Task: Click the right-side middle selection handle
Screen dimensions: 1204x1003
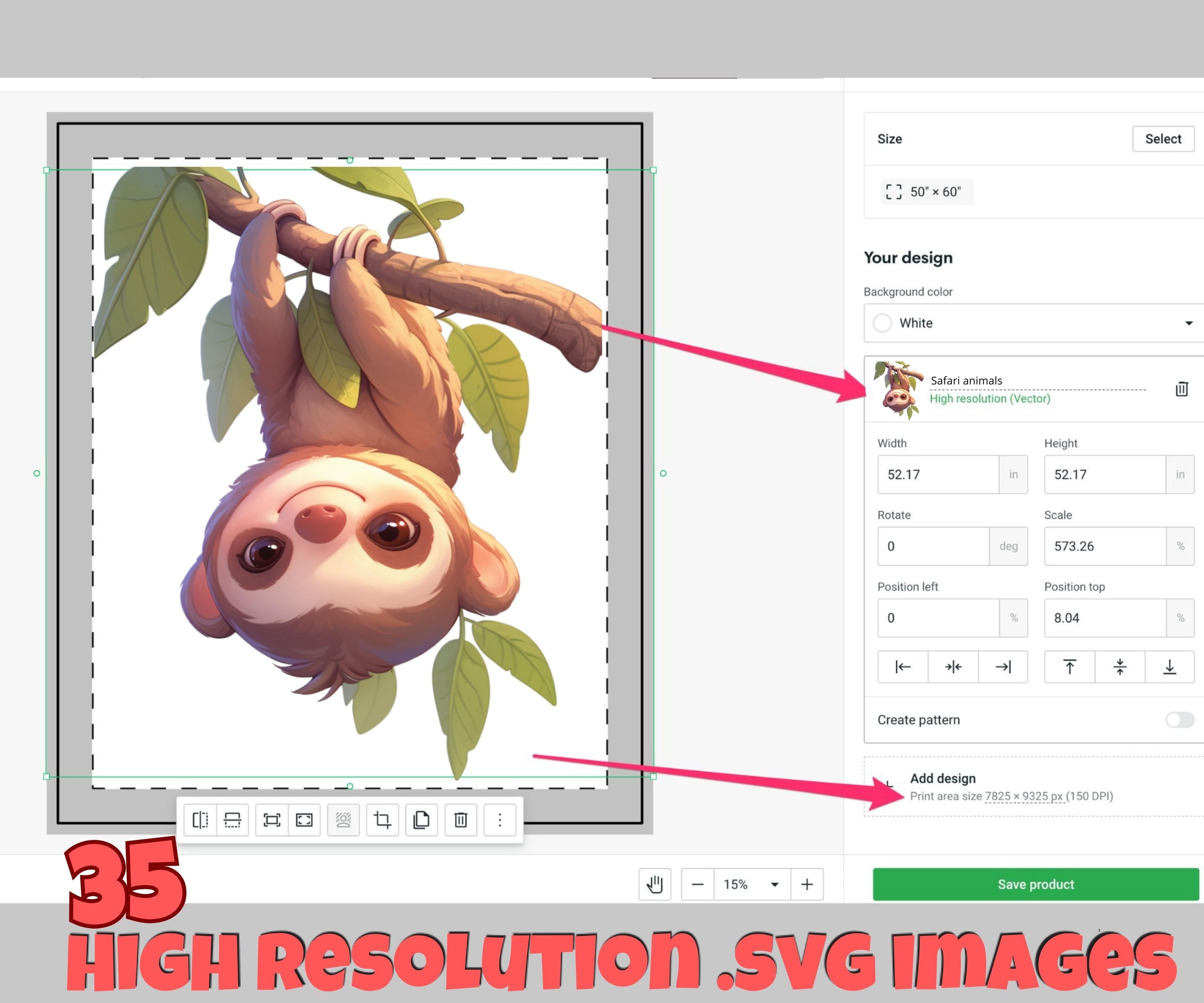Action: [x=663, y=473]
